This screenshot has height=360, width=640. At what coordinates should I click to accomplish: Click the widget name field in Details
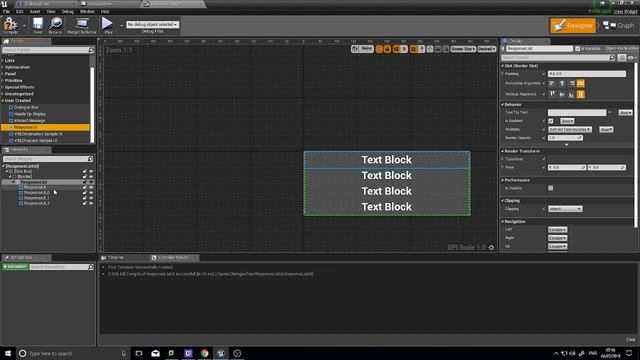tap(539, 49)
